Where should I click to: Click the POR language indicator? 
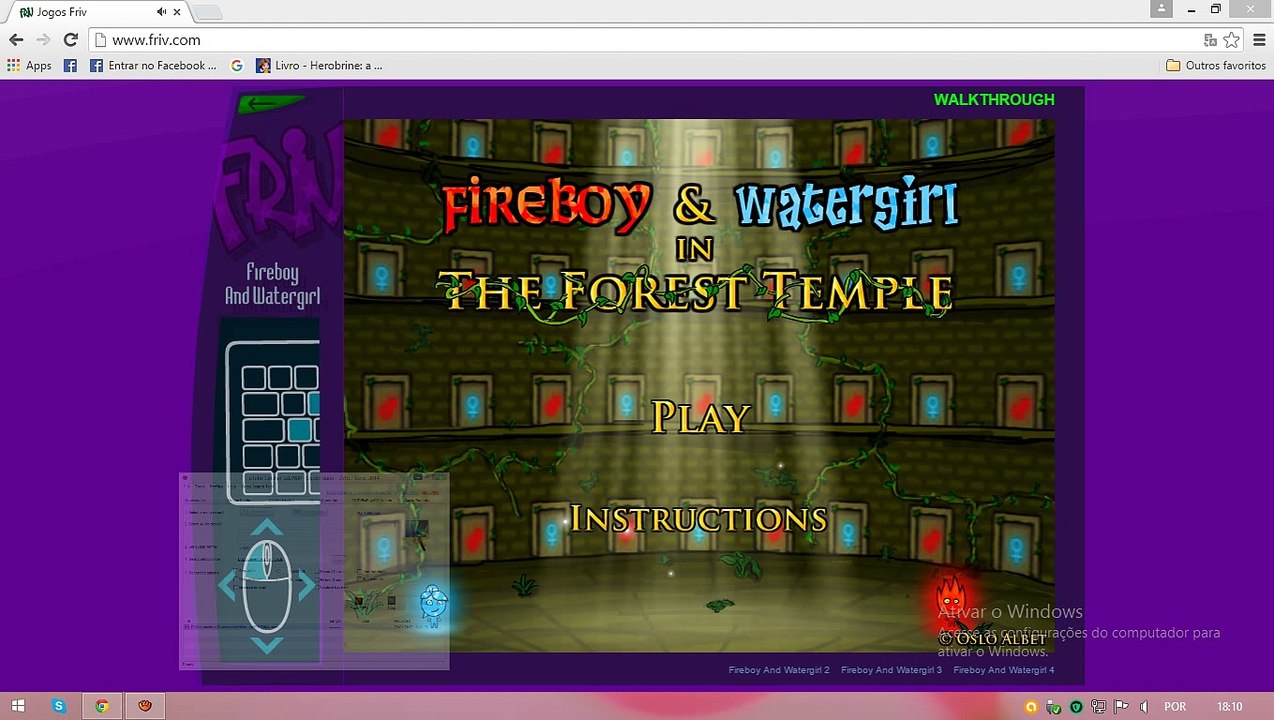click(1175, 706)
